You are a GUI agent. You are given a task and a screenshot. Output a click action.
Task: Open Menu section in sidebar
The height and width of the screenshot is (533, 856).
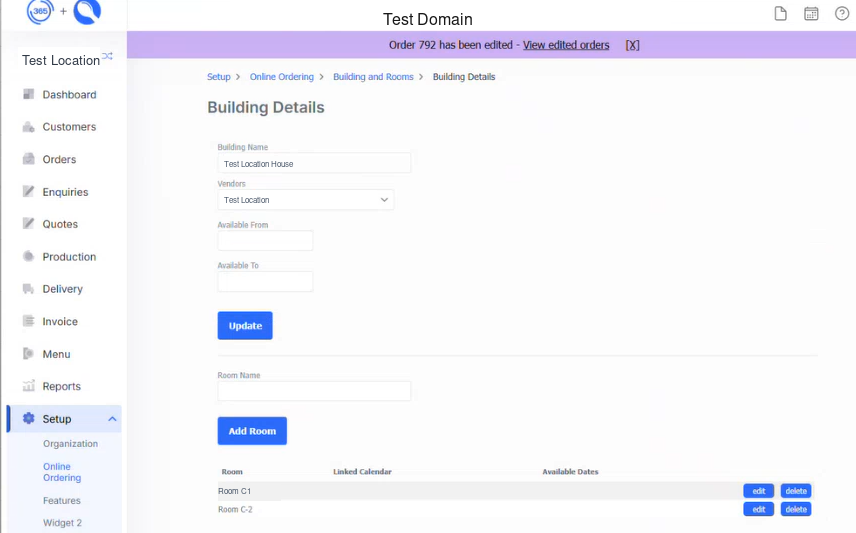56,354
